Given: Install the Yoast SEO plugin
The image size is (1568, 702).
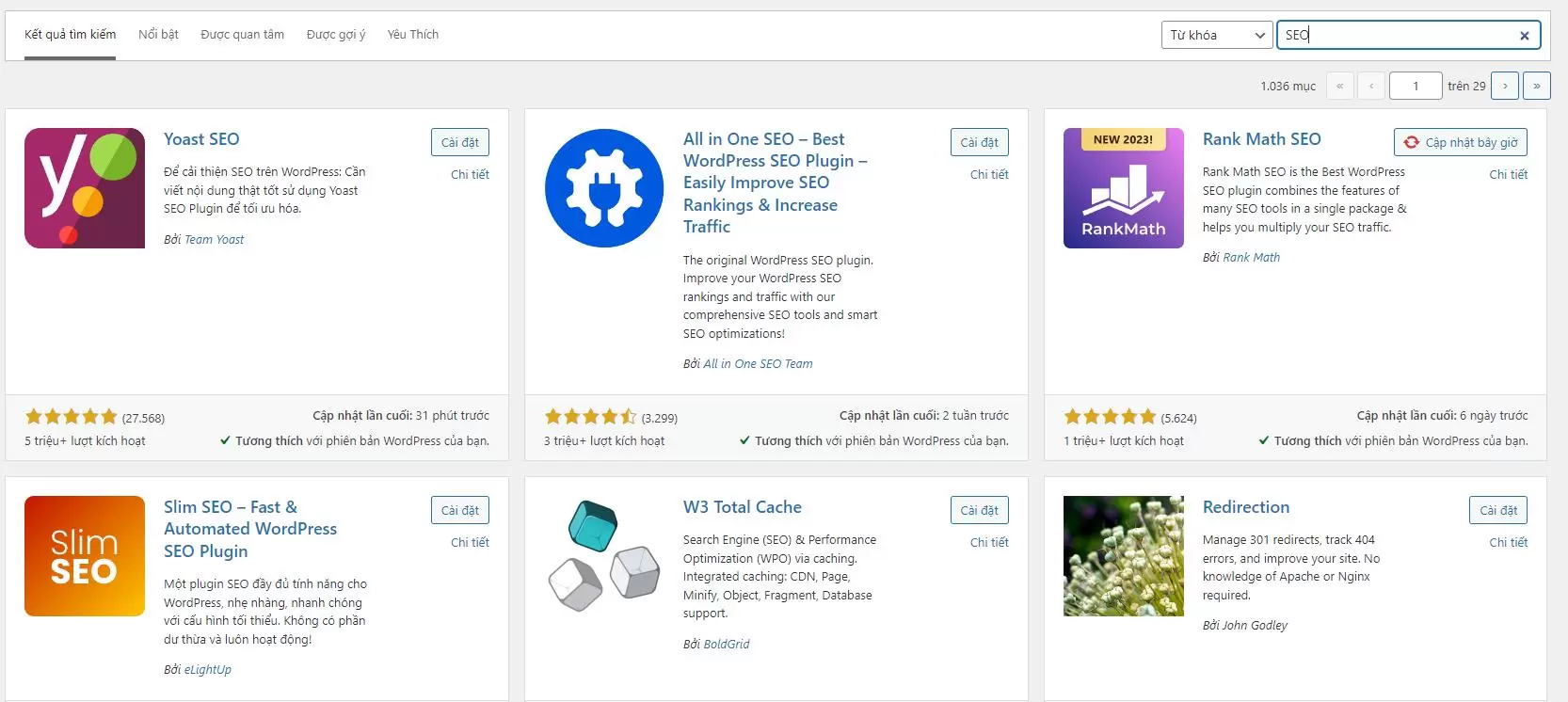Looking at the screenshot, I should tap(460, 142).
